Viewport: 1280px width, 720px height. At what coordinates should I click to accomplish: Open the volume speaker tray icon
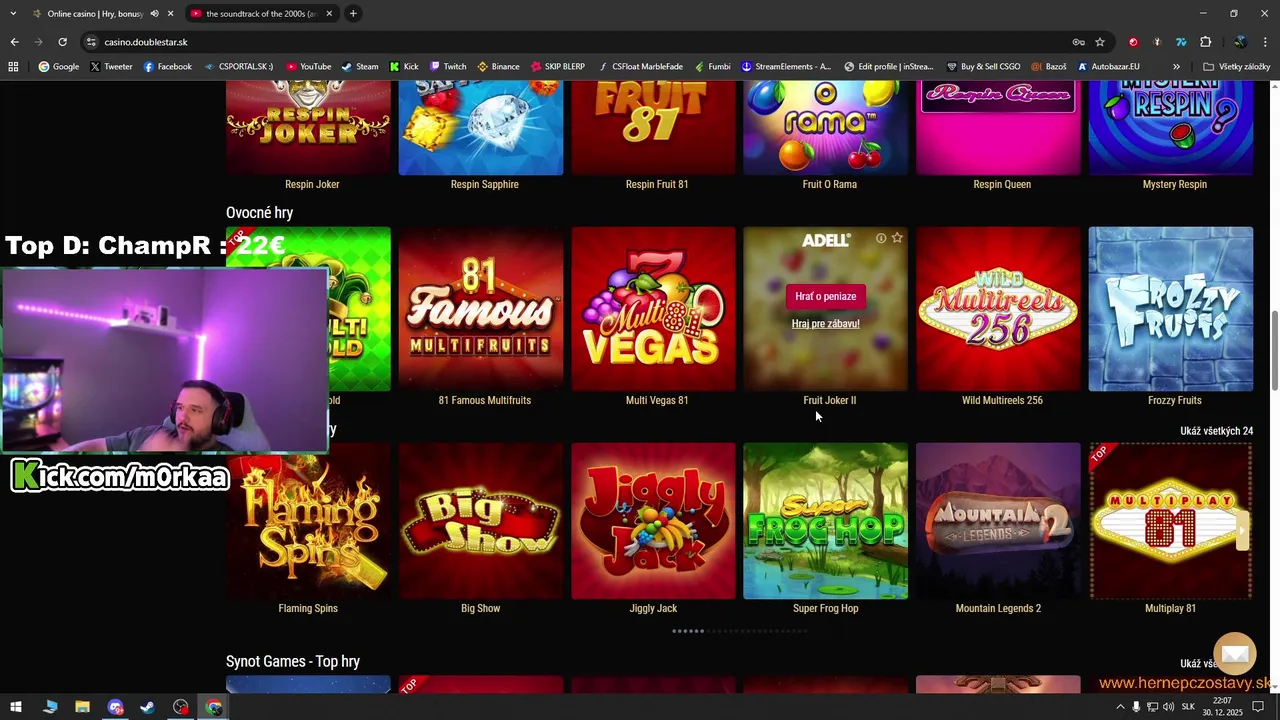(x=1169, y=707)
